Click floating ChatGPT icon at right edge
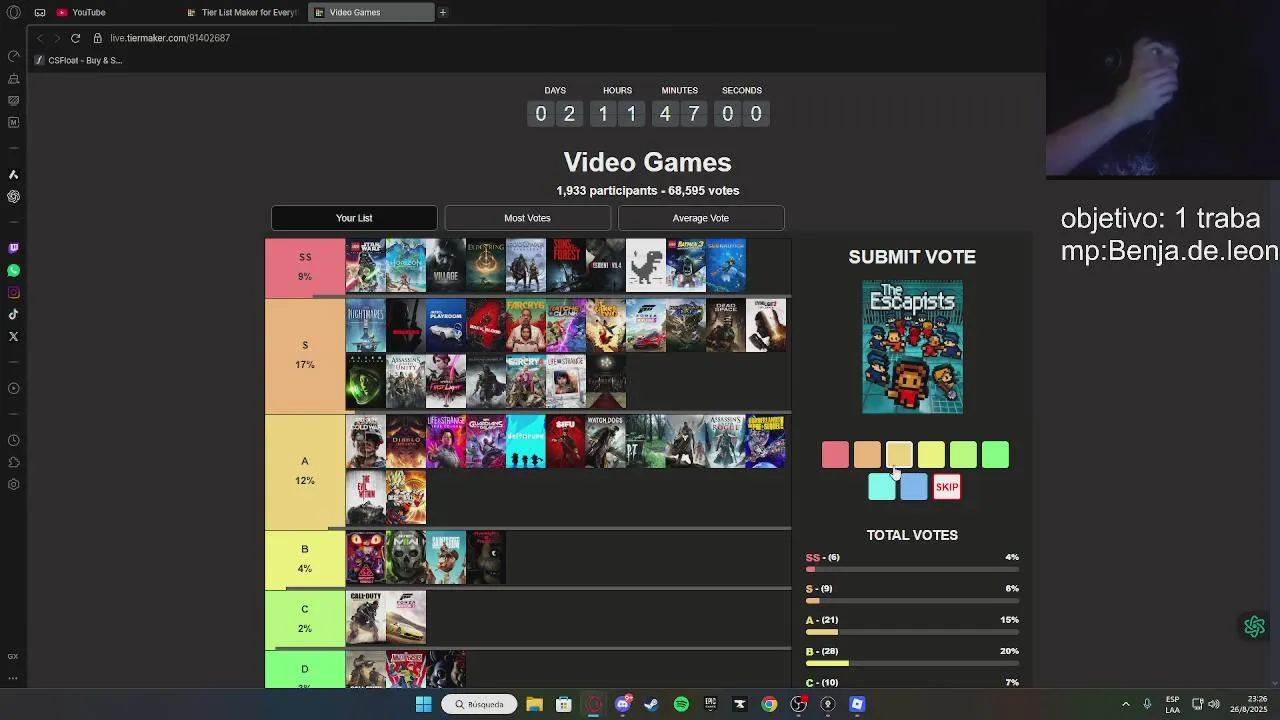The width and height of the screenshot is (1280, 720). click(1254, 626)
